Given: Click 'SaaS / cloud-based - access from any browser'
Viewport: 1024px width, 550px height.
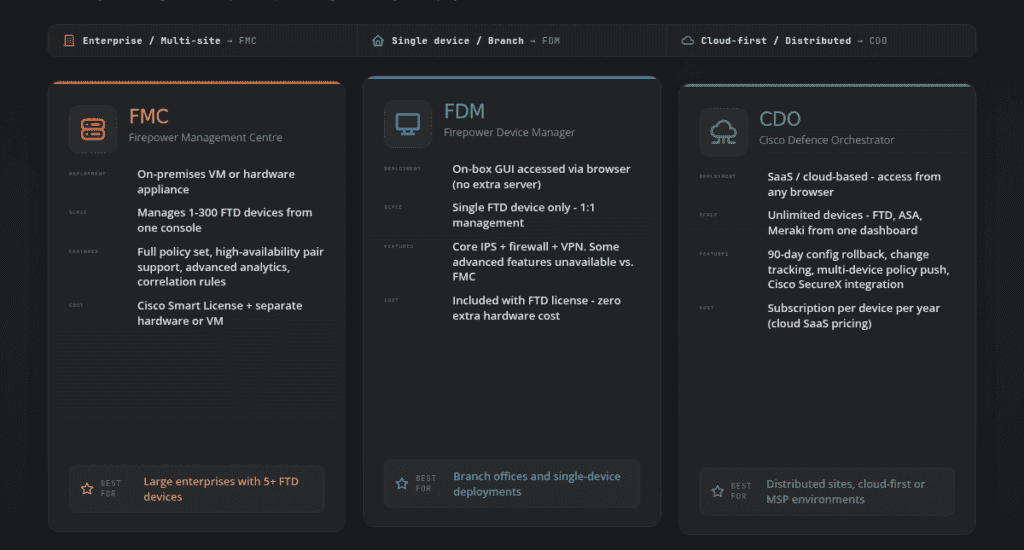Looking at the screenshot, I should tap(854, 184).
